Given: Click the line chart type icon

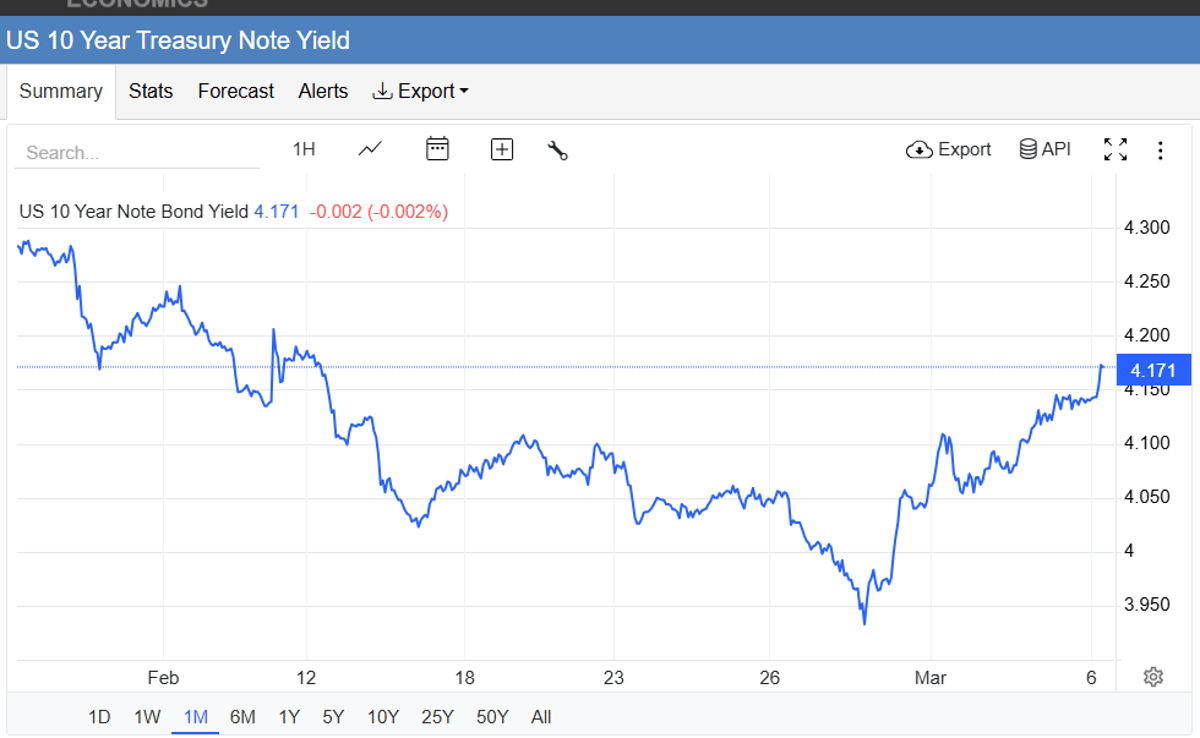Looking at the screenshot, I should (370, 149).
